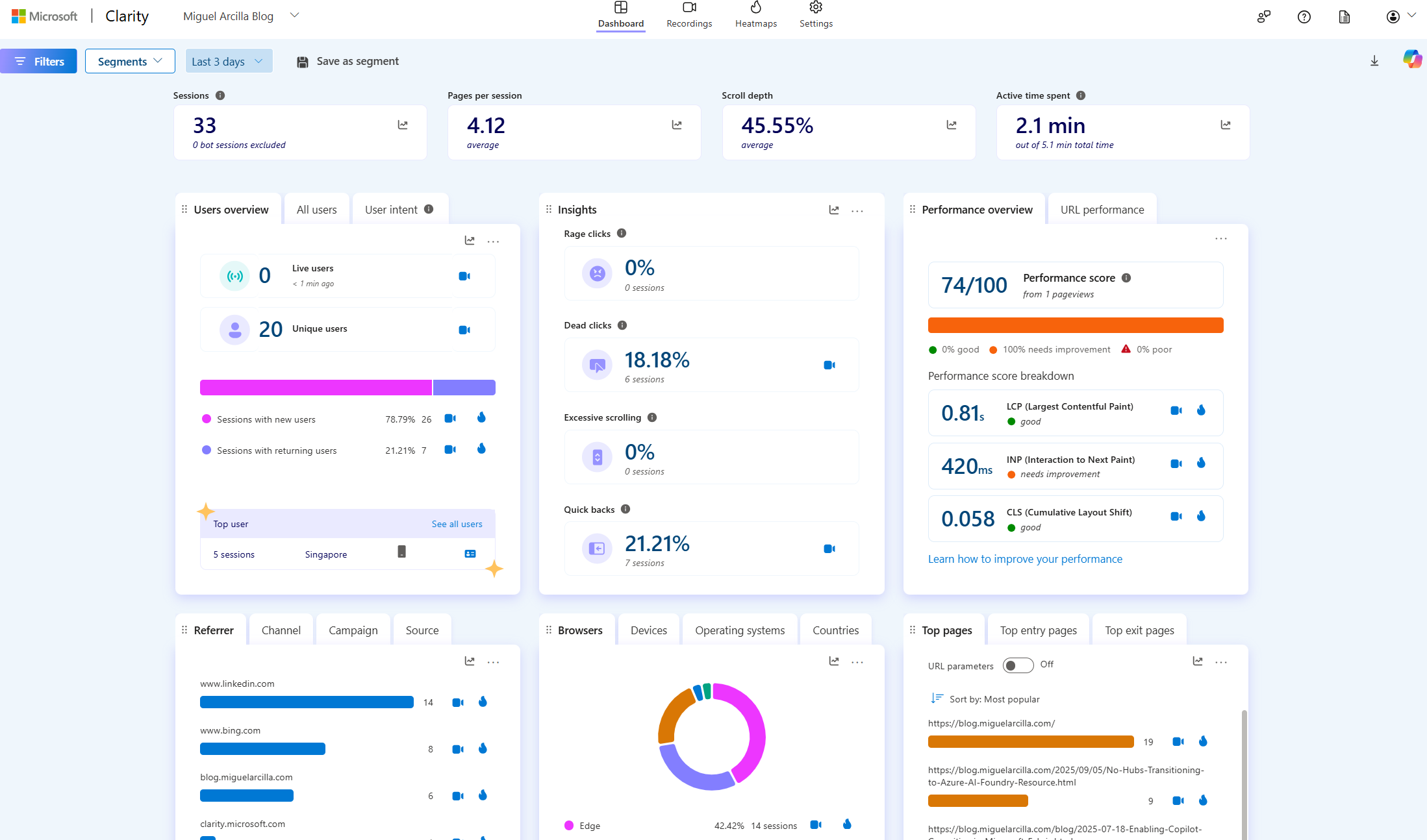Image resolution: width=1427 pixels, height=840 pixels.
Task: Open CLS heatmap icon
Action: pos(1201,515)
